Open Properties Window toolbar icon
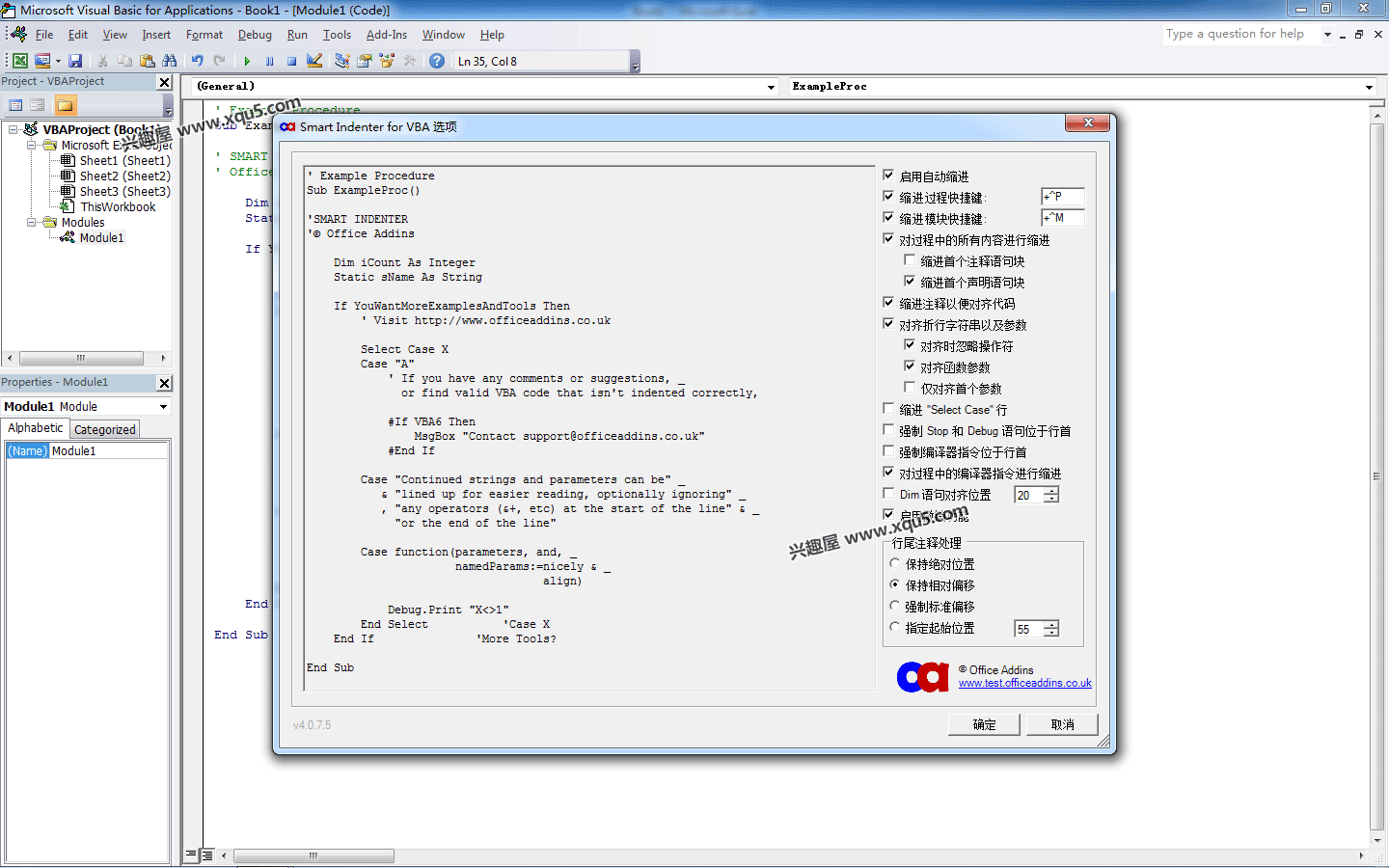The width and height of the screenshot is (1389, 868). [x=365, y=61]
